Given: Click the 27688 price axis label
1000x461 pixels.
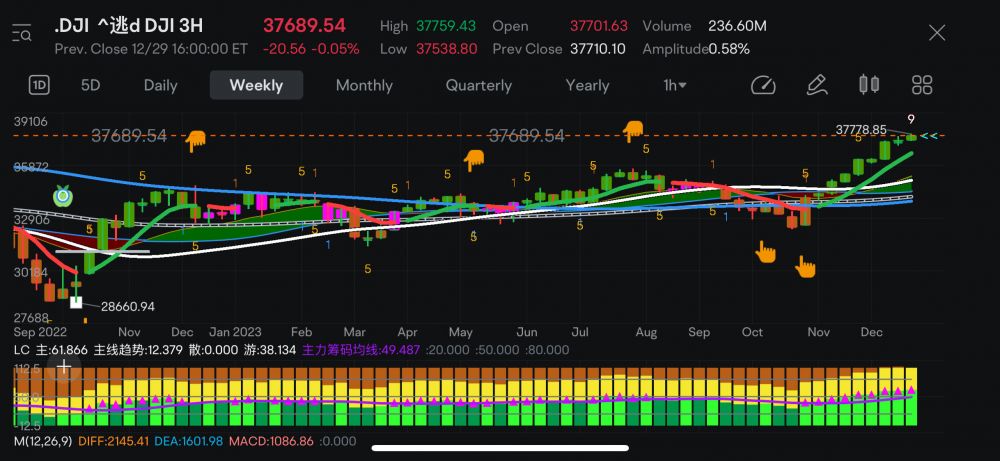Looking at the screenshot, I should coord(31,318).
